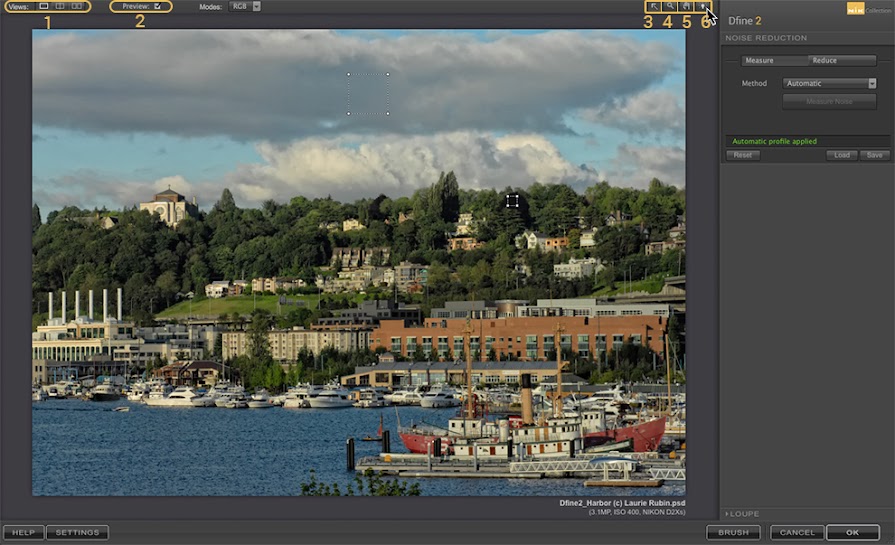The width and height of the screenshot is (895, 545).
Task: Click the background color lightbulb icon
Action: click(704, 6)
